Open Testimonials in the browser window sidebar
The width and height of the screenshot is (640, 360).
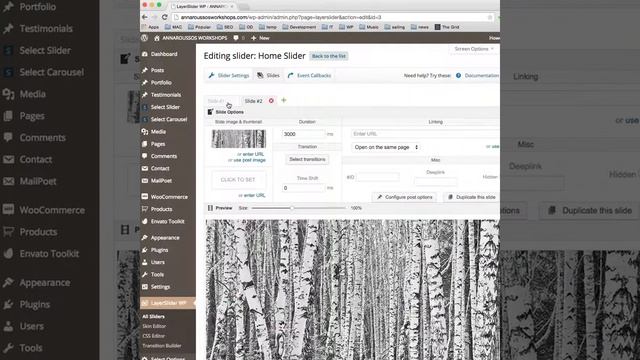166,95
